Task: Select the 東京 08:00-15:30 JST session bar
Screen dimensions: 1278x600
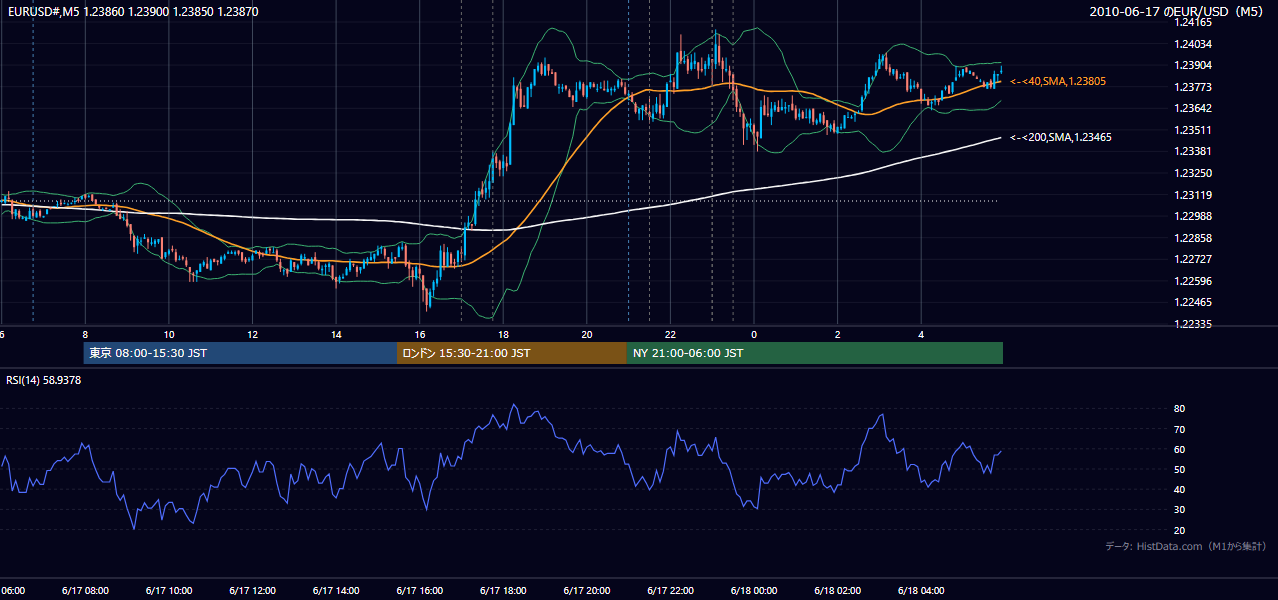Action: pyautogui.click(x=240, y=353)
